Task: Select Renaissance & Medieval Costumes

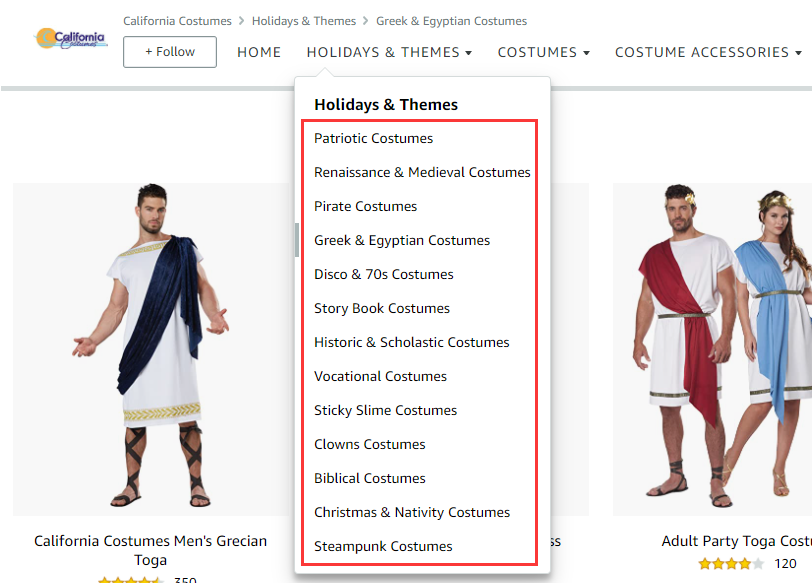Action: click(x=422, y=172)
